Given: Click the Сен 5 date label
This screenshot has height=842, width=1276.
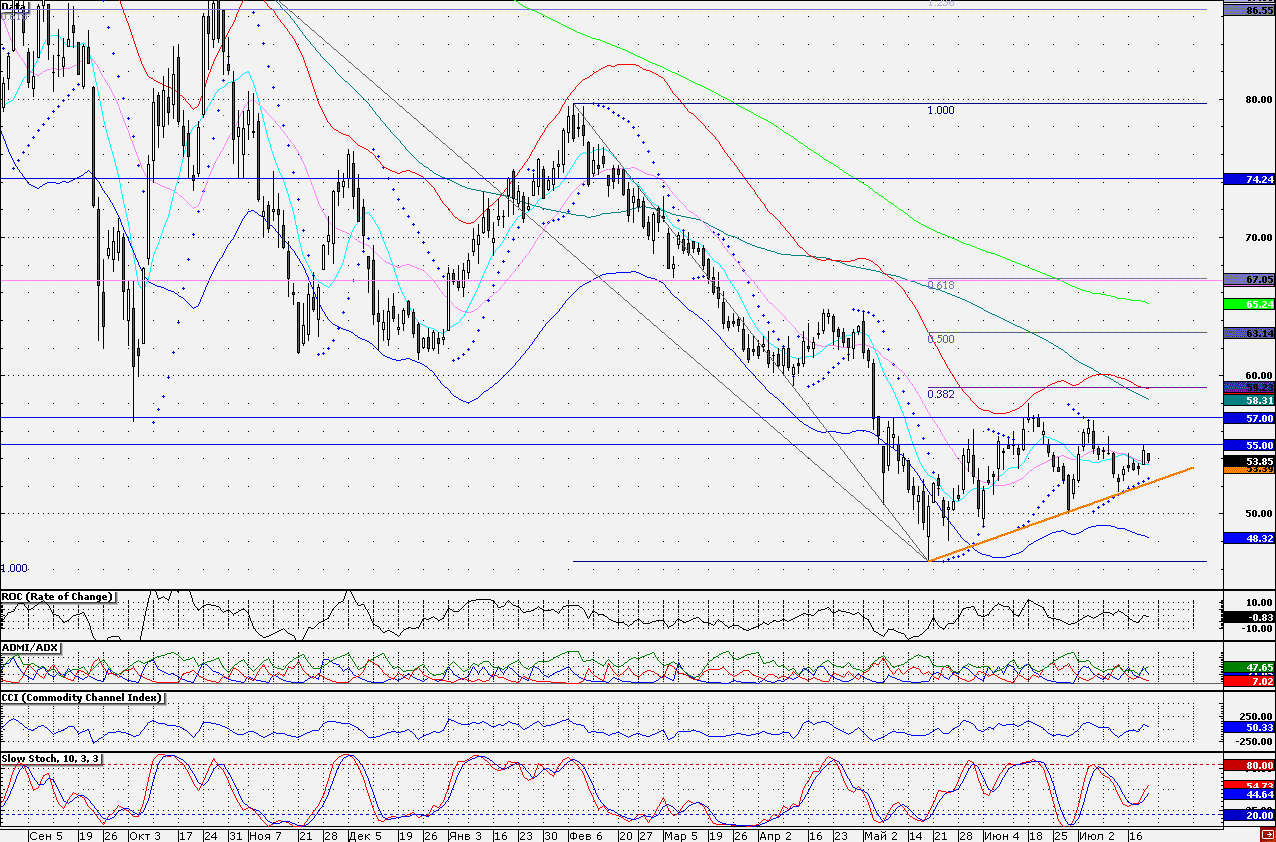Looking at the screenshot, I should (x=47, y=835).
